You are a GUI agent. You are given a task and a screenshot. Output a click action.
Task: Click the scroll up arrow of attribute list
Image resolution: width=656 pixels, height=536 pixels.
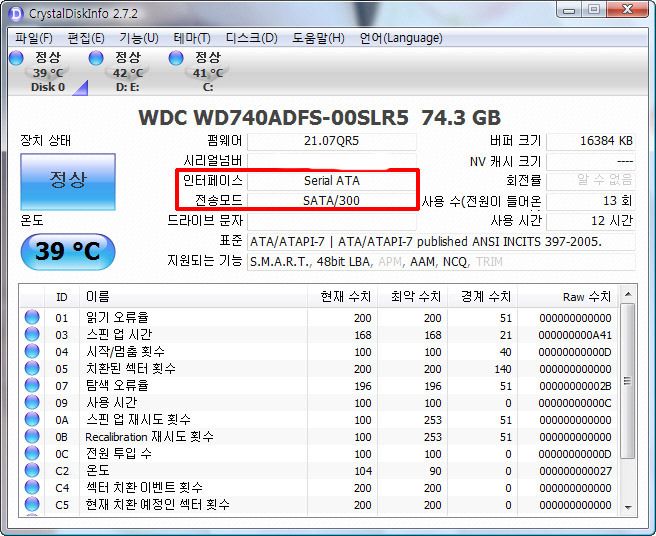pos(628,294)
